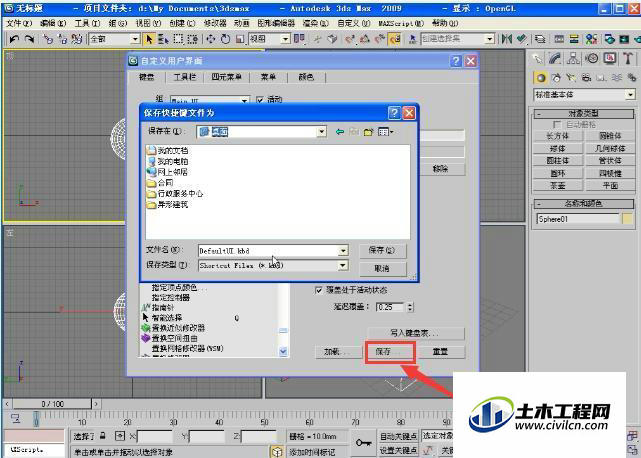Click the Undo arrow in main toolbar
Viewport: 641px width, 458px height.
click(14, 39)
